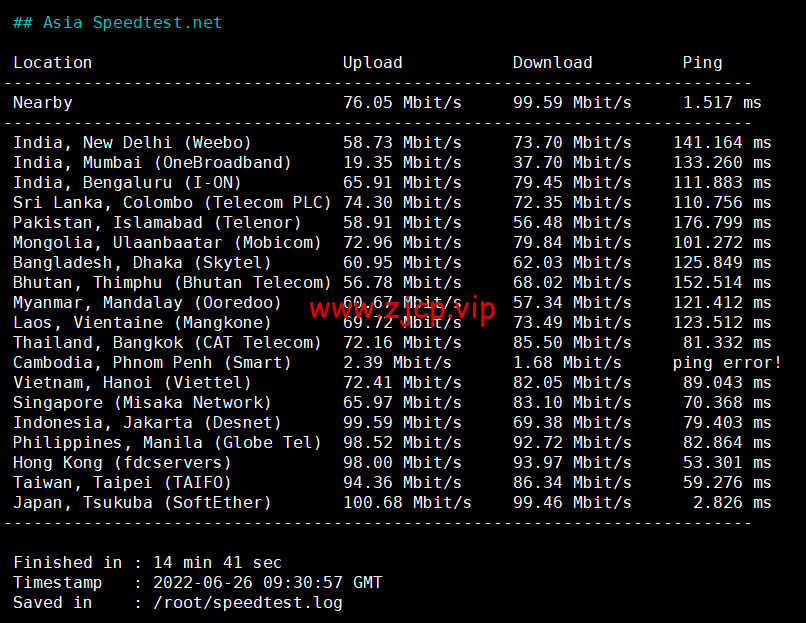Select 'India, Bengaluru (I-ON)' row
Screen dimensions: 806x623
[392, 182]
